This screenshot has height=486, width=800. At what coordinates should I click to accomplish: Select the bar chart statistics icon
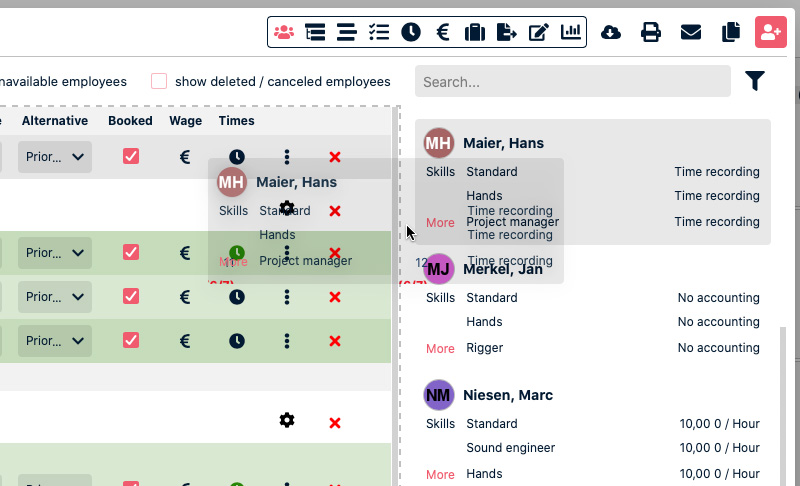571,32
